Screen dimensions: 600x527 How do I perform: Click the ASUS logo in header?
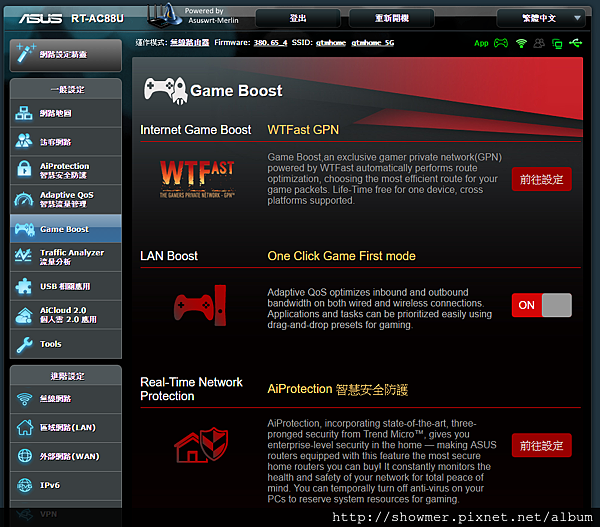click(x=41, y=18)
